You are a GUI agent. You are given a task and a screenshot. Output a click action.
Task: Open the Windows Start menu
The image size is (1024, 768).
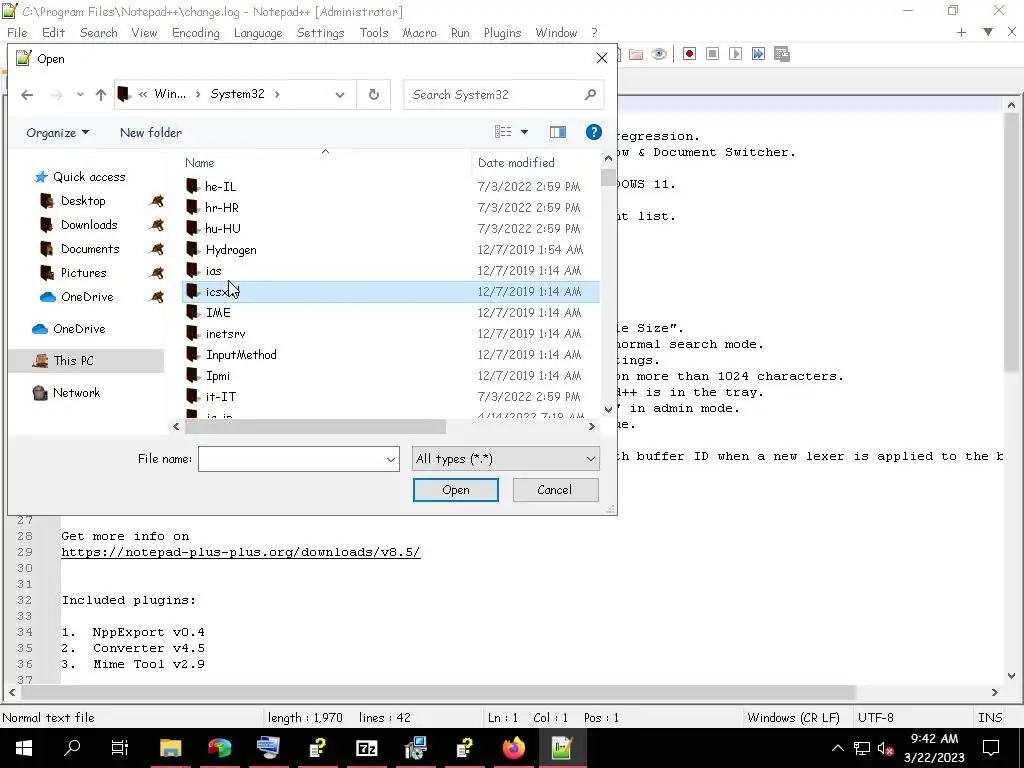[x=24, y=748]
